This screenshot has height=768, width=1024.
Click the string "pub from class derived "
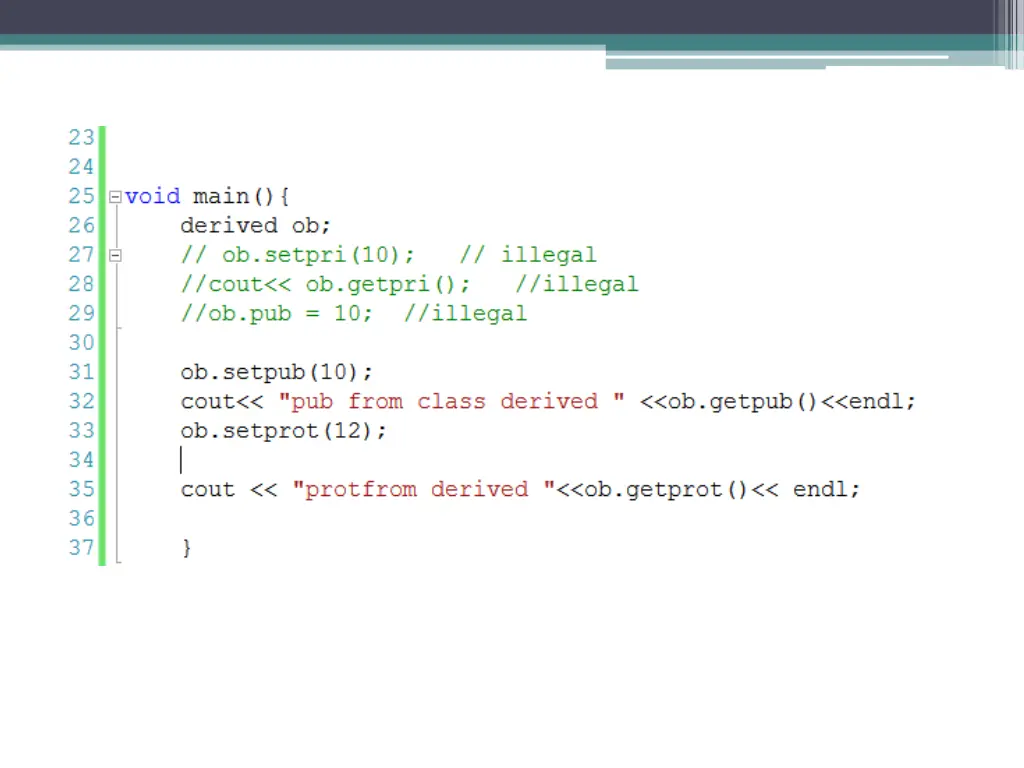pos(452,402)
